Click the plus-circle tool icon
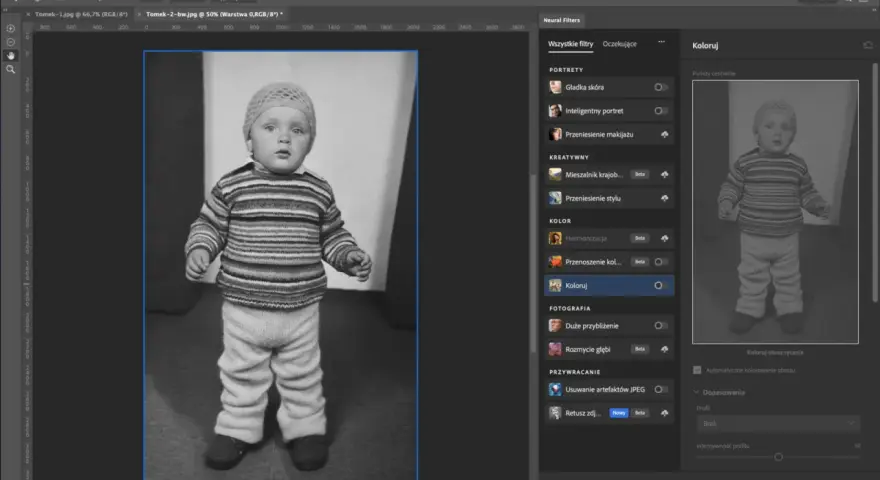This screenshot has height=480, width=880. tap(11, 28)
